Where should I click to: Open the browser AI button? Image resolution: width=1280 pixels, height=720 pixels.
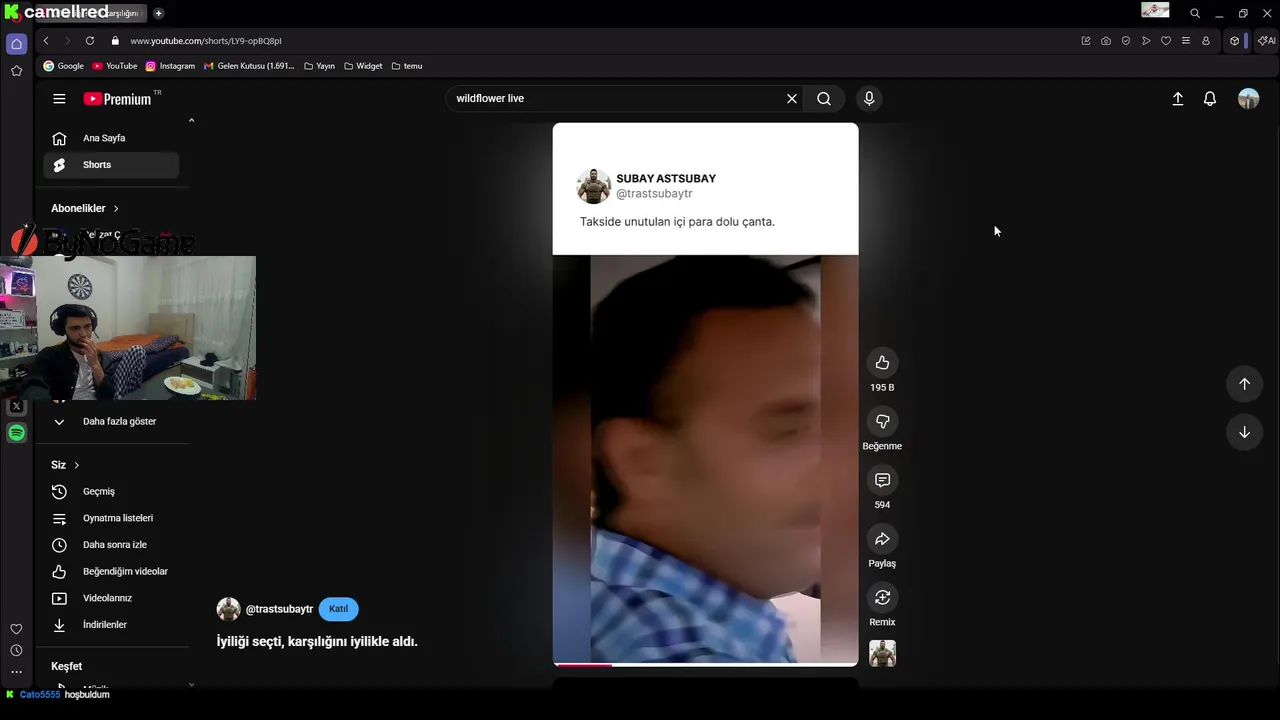(1266, 41)
